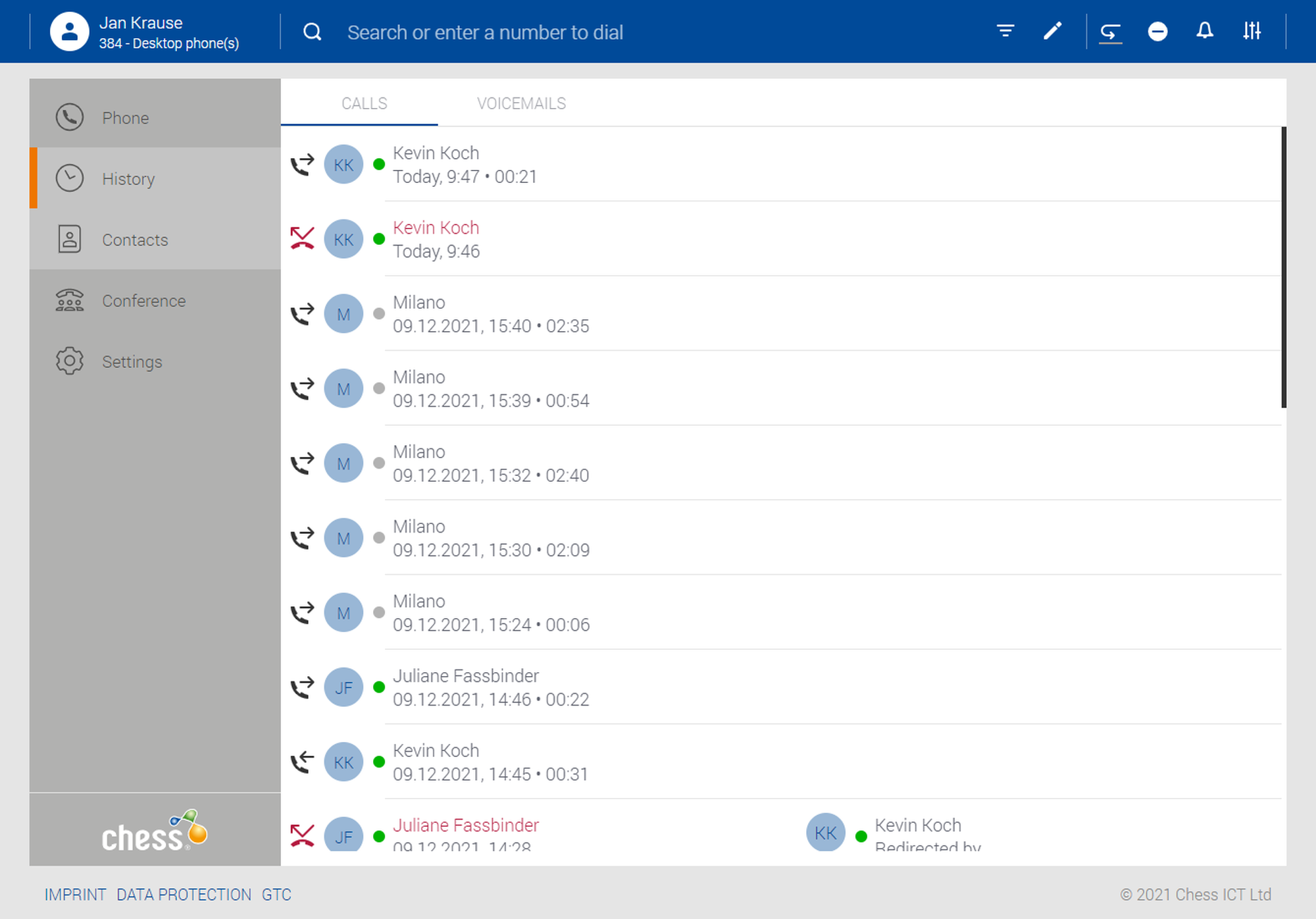Screen dimensions: 1316x919
Task: Click the pencil edit icon
Action: [x=1052, y=31]
